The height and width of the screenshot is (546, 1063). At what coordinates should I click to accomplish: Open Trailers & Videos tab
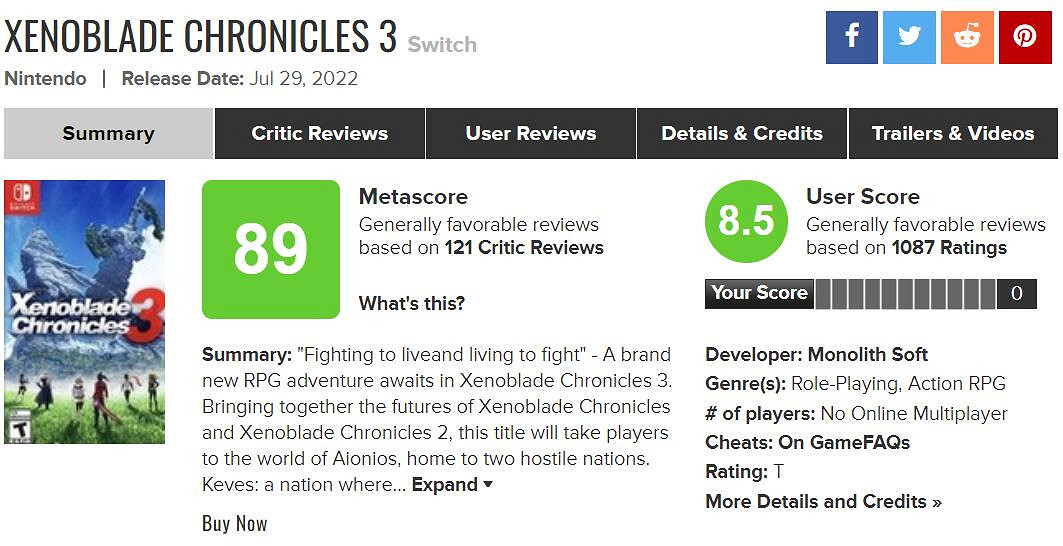point(952,134)
